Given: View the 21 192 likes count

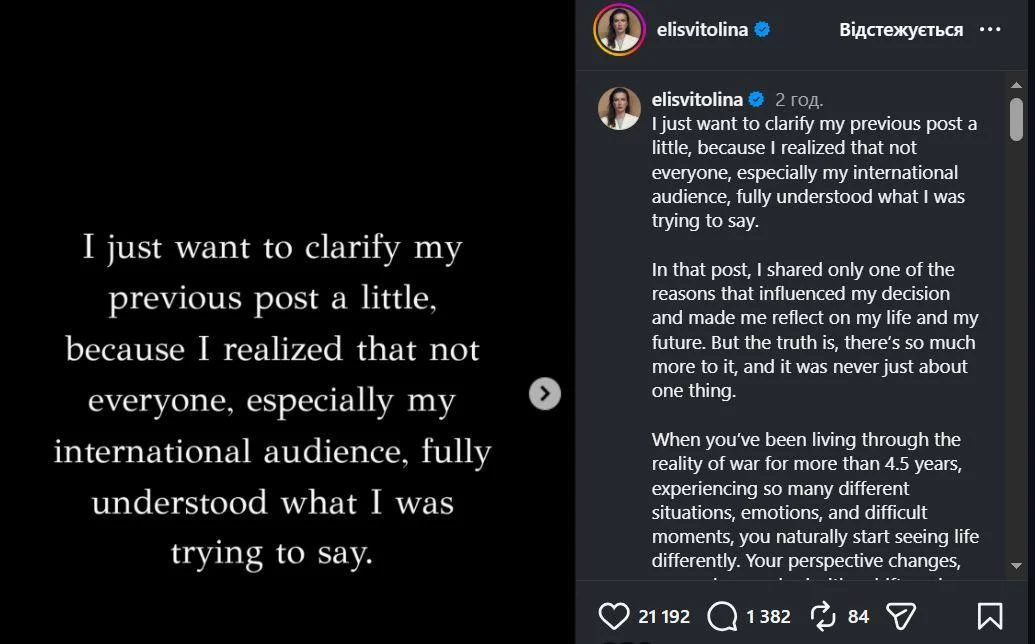Looking at the screenshot, I should (x=664, y=616).
